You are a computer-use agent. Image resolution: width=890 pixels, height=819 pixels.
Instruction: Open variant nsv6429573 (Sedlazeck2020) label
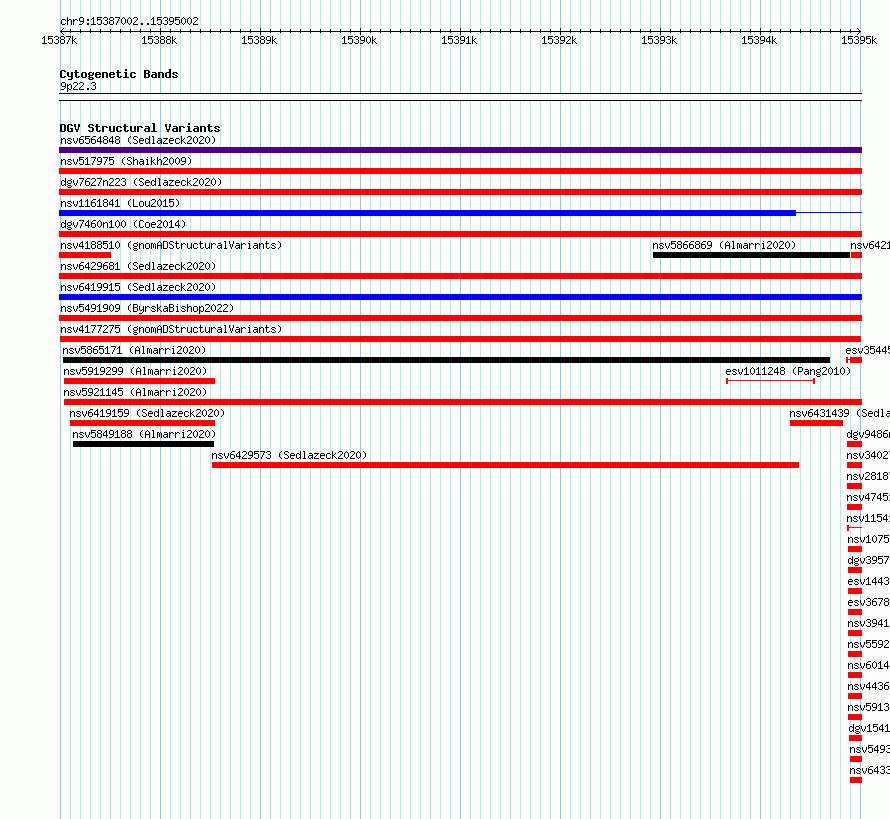tap(289, 455)
